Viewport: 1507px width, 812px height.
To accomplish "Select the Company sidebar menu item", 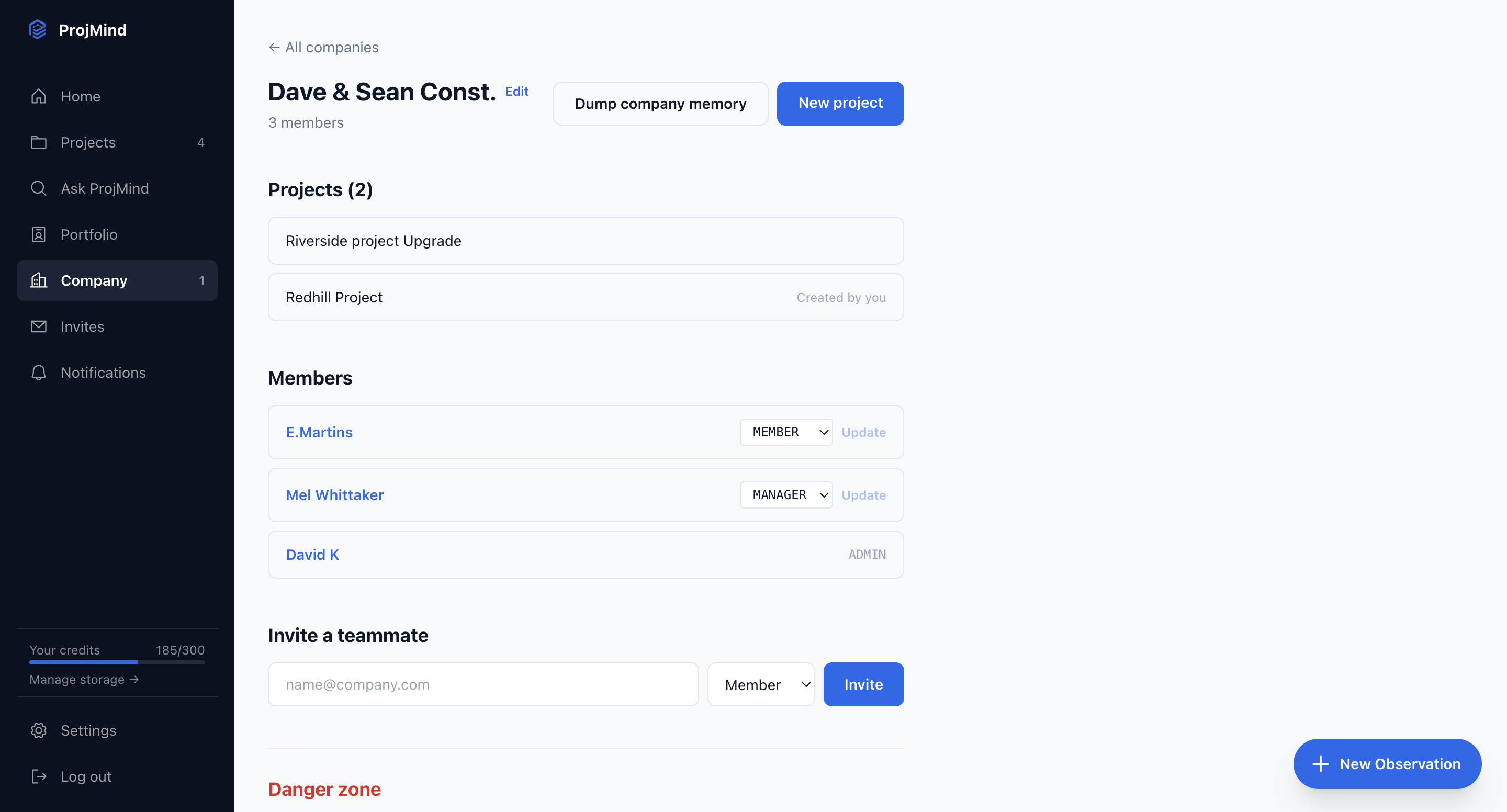I will click(117, 281).
